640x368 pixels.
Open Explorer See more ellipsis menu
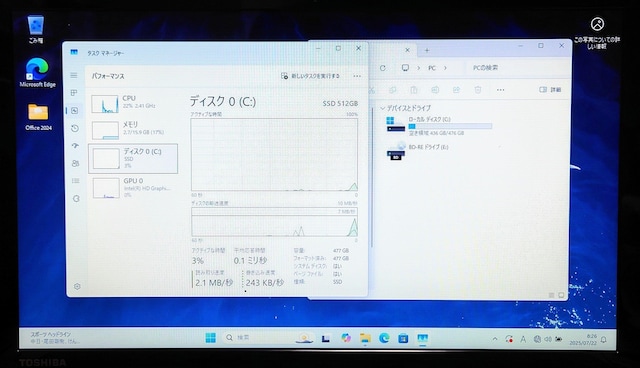click(x=500, y=90)
